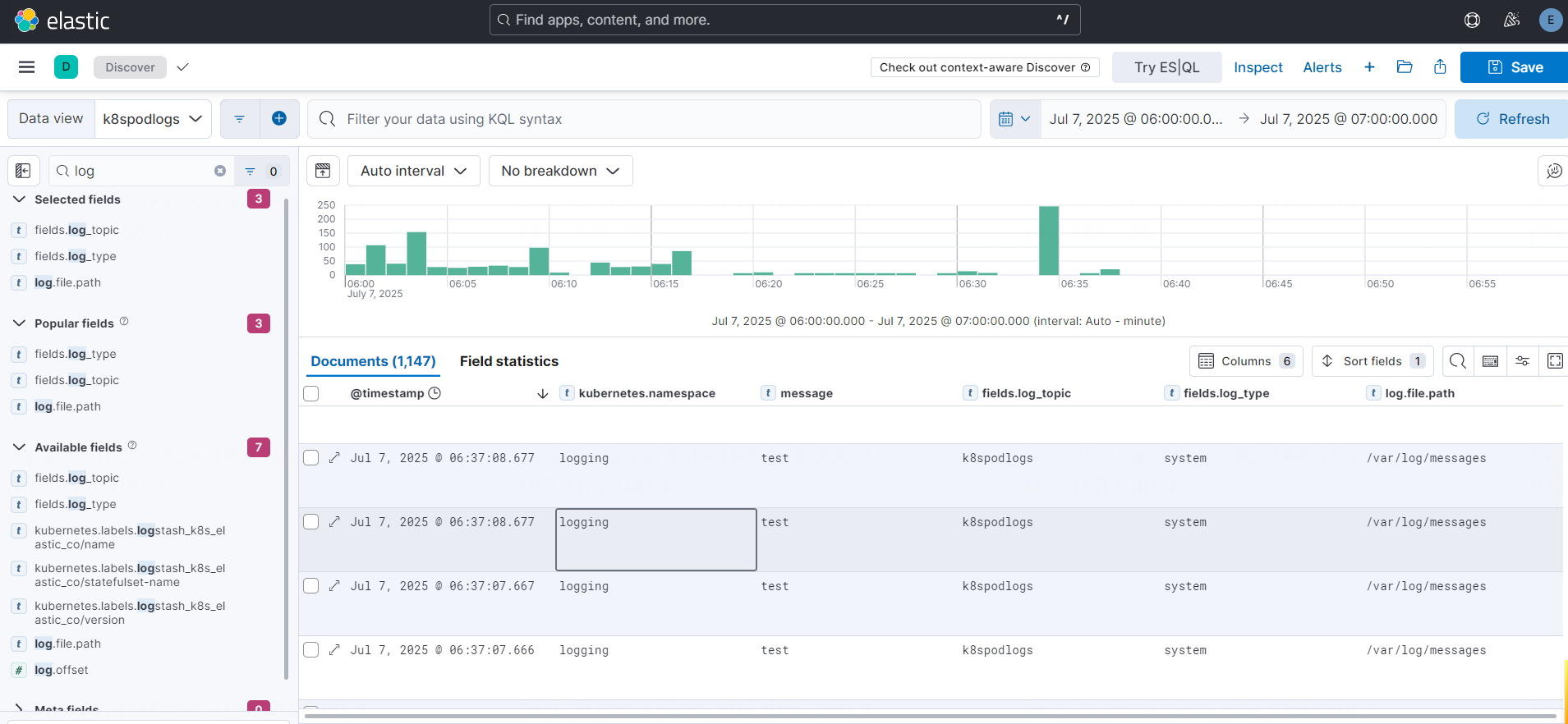The height and width of the screenshot is (724, 1568).
Task: Open the main navigation hamburger menu
Action: [26, 67]
